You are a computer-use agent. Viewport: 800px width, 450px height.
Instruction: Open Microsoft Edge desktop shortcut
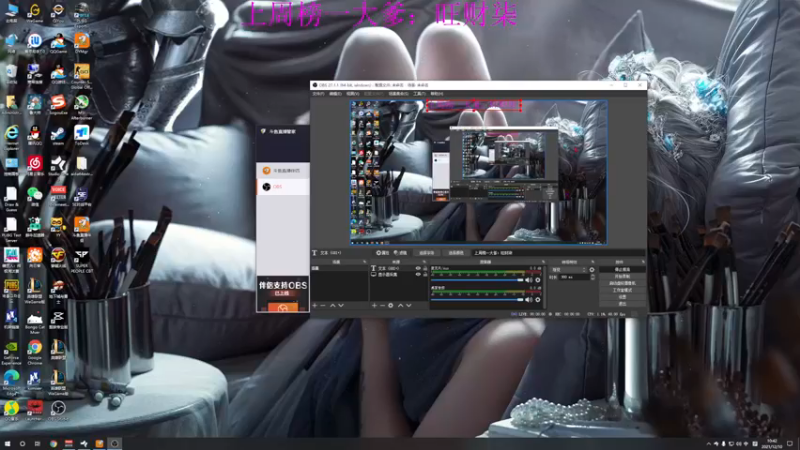(x=11, y=382)
